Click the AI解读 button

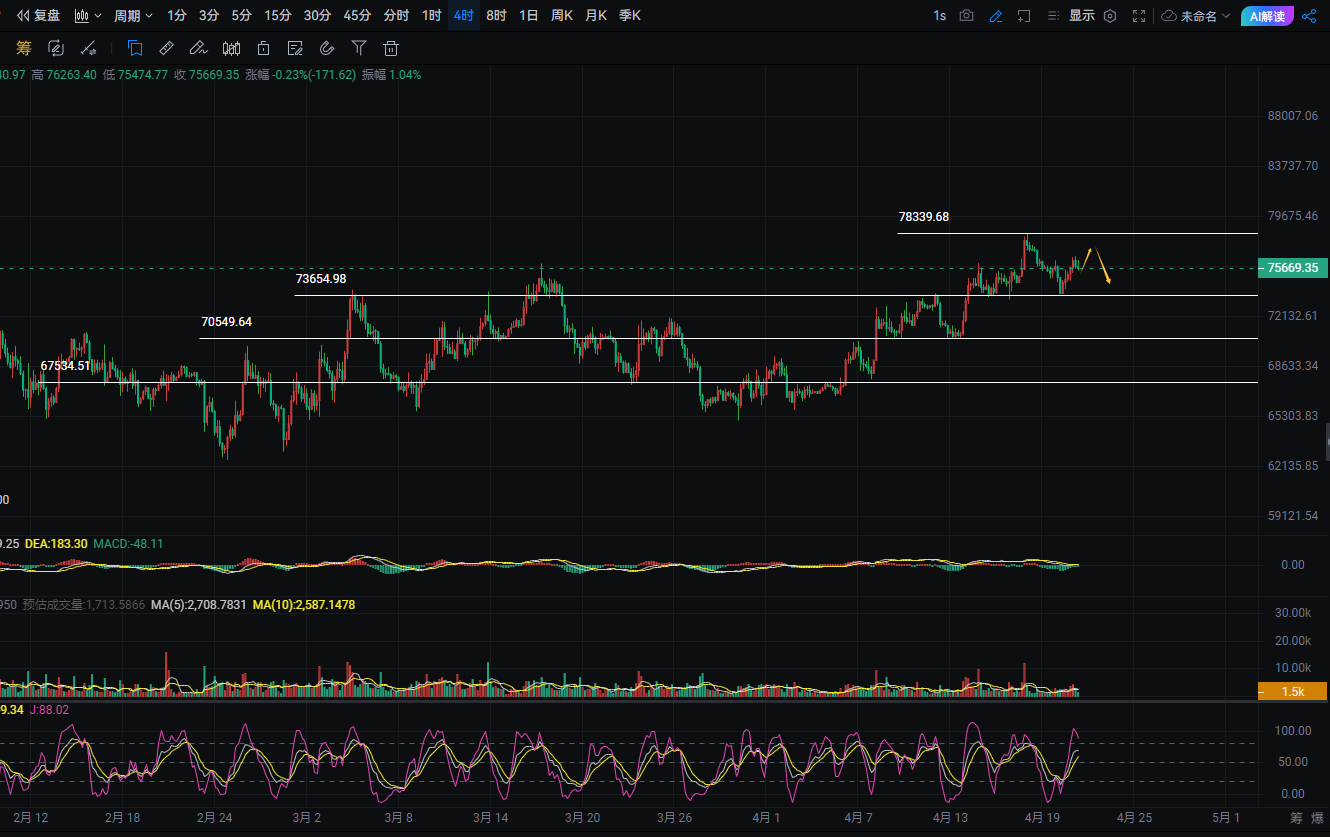[x=1267, y=16]
